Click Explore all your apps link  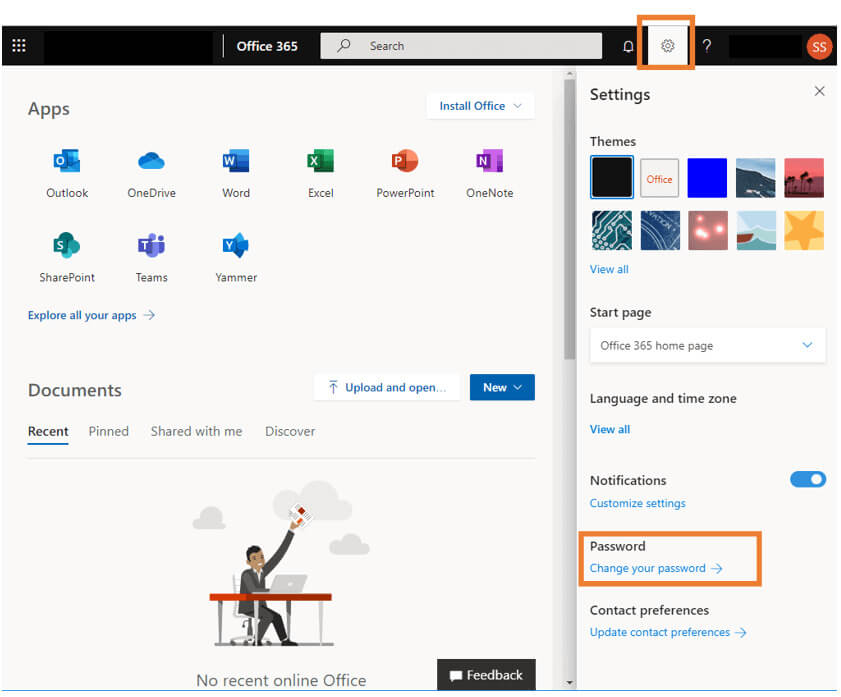click(x=92, y=315)
